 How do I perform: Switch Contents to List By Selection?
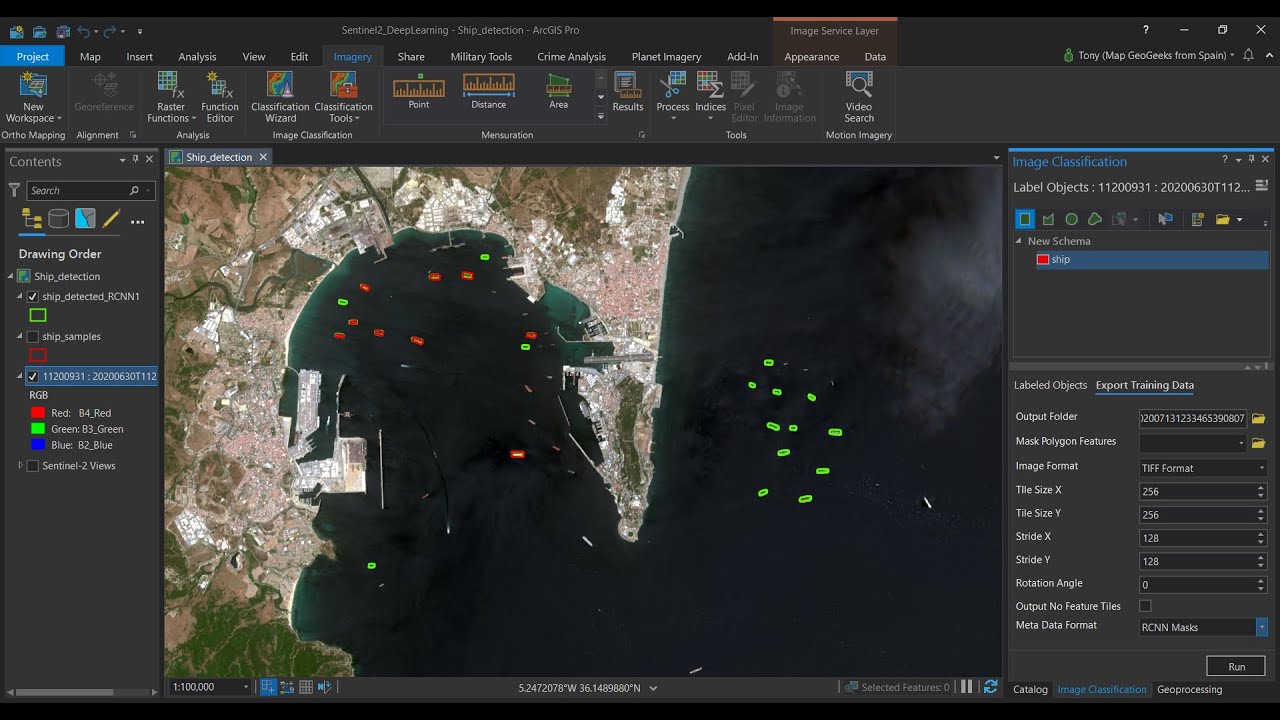[85, 219]
